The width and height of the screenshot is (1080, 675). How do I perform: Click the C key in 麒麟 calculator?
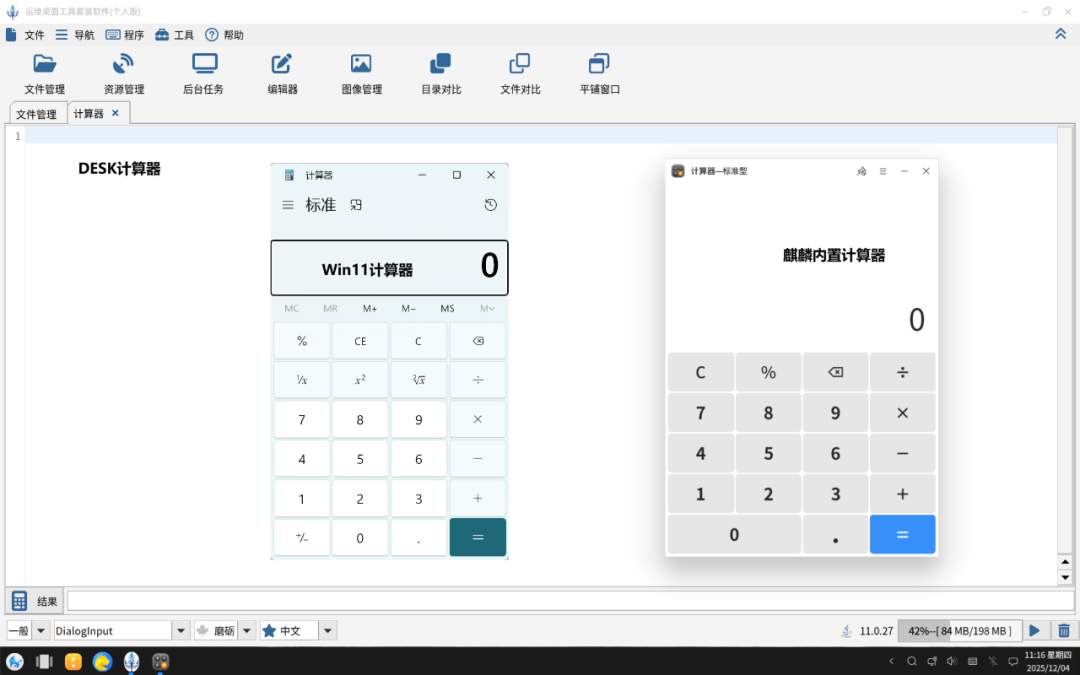click(x=700, y=372)
